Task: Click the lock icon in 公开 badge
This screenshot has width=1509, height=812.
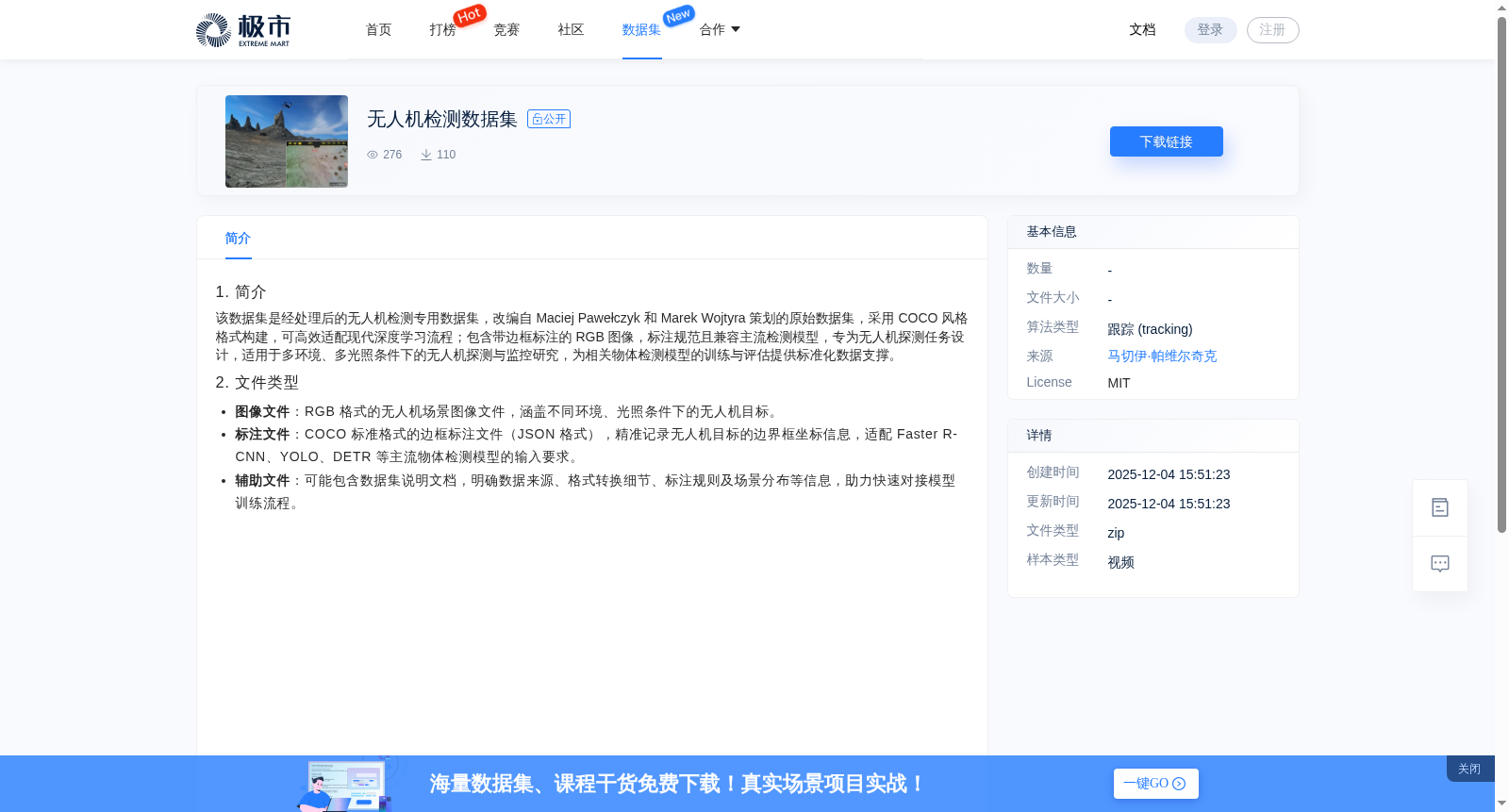Action: (x=537, y=120)
